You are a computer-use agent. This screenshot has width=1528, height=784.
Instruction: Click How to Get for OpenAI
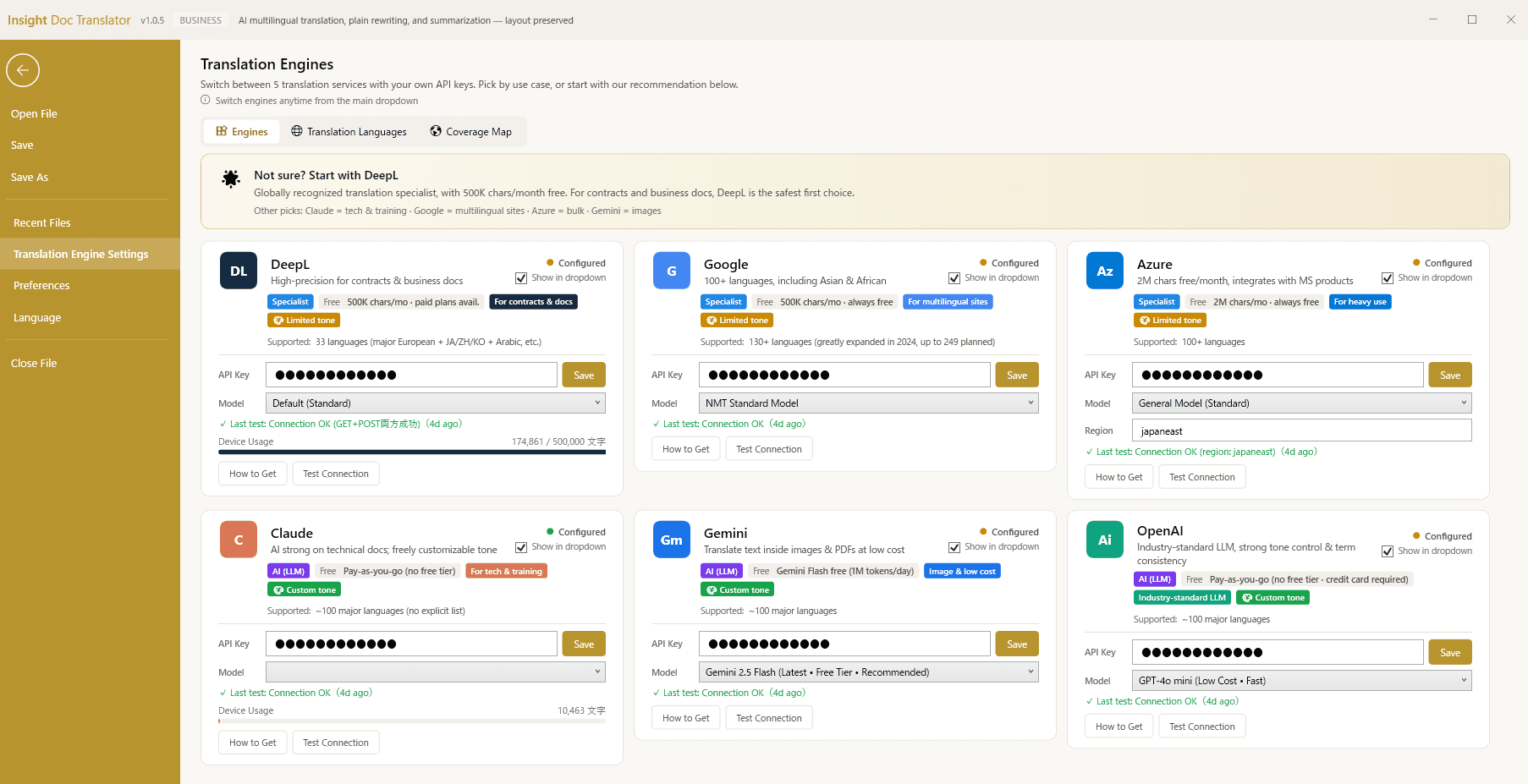(x=1119, y=726)
